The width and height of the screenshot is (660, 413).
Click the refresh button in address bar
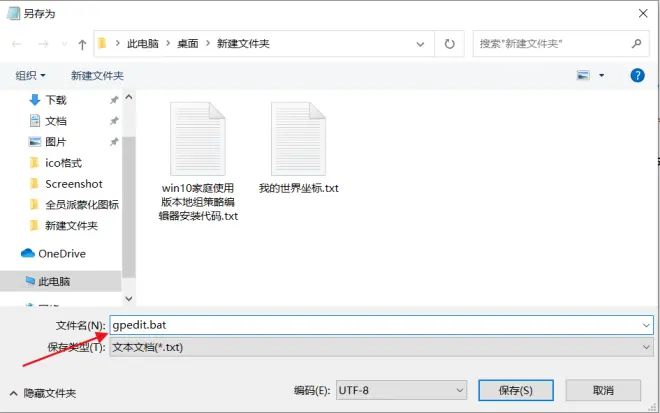click(450, 44)
